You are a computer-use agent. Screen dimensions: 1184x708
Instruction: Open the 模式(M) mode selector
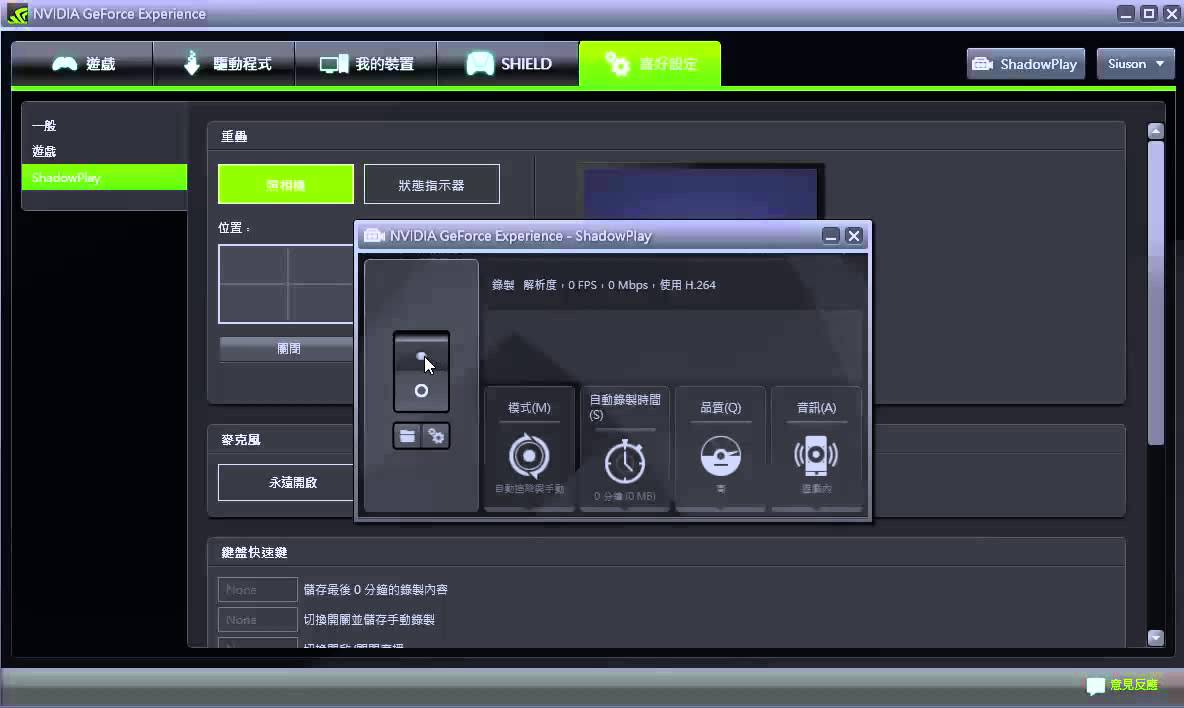tap(529, 449)
